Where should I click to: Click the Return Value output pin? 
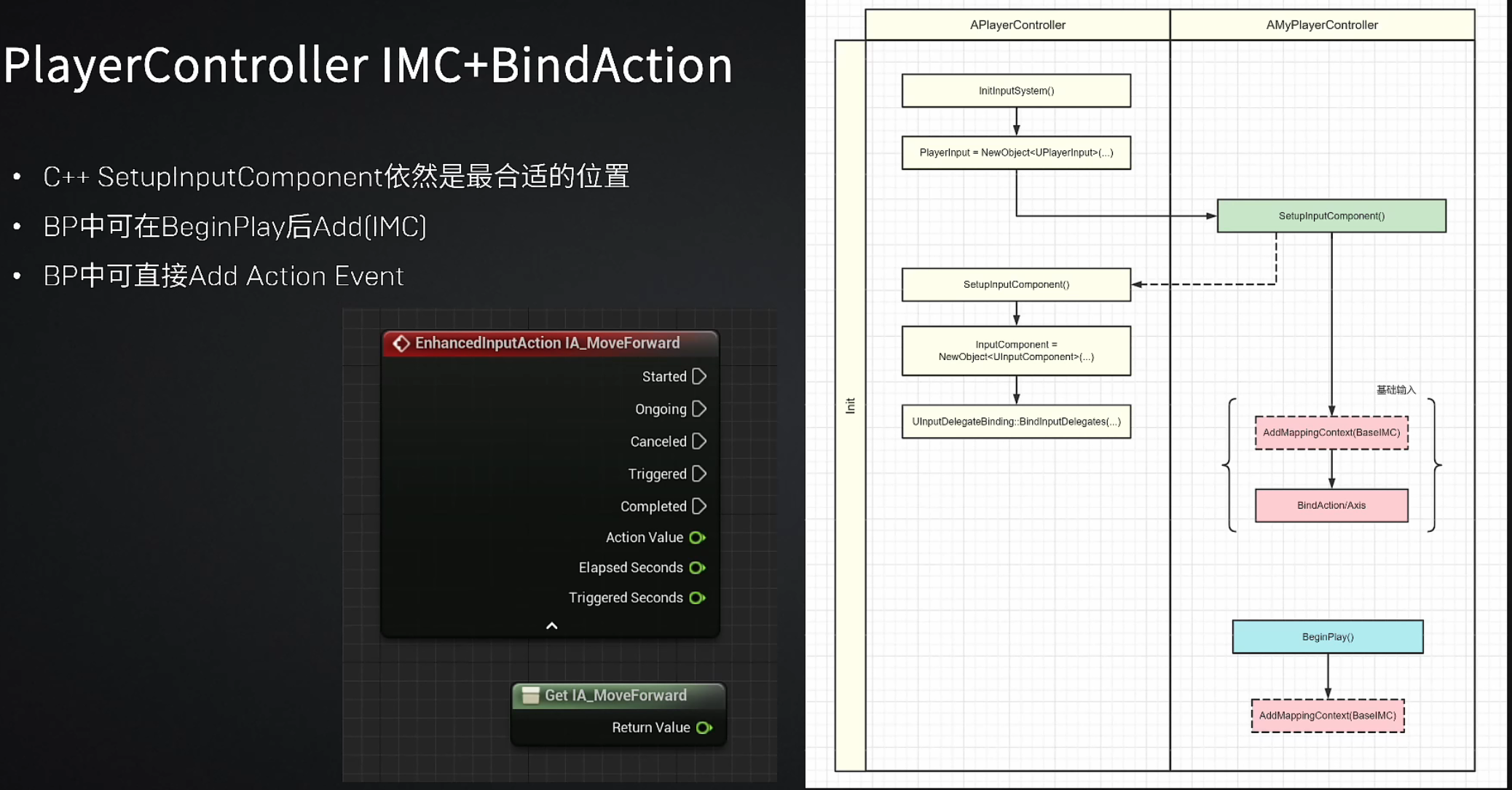click(704, 728)
